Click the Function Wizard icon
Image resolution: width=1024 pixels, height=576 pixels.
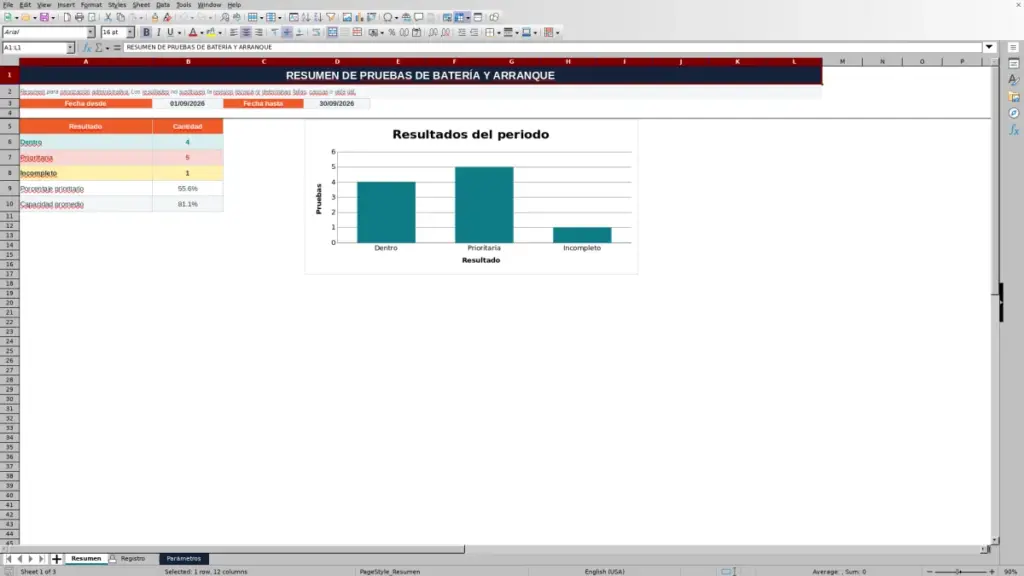point(87,48)
